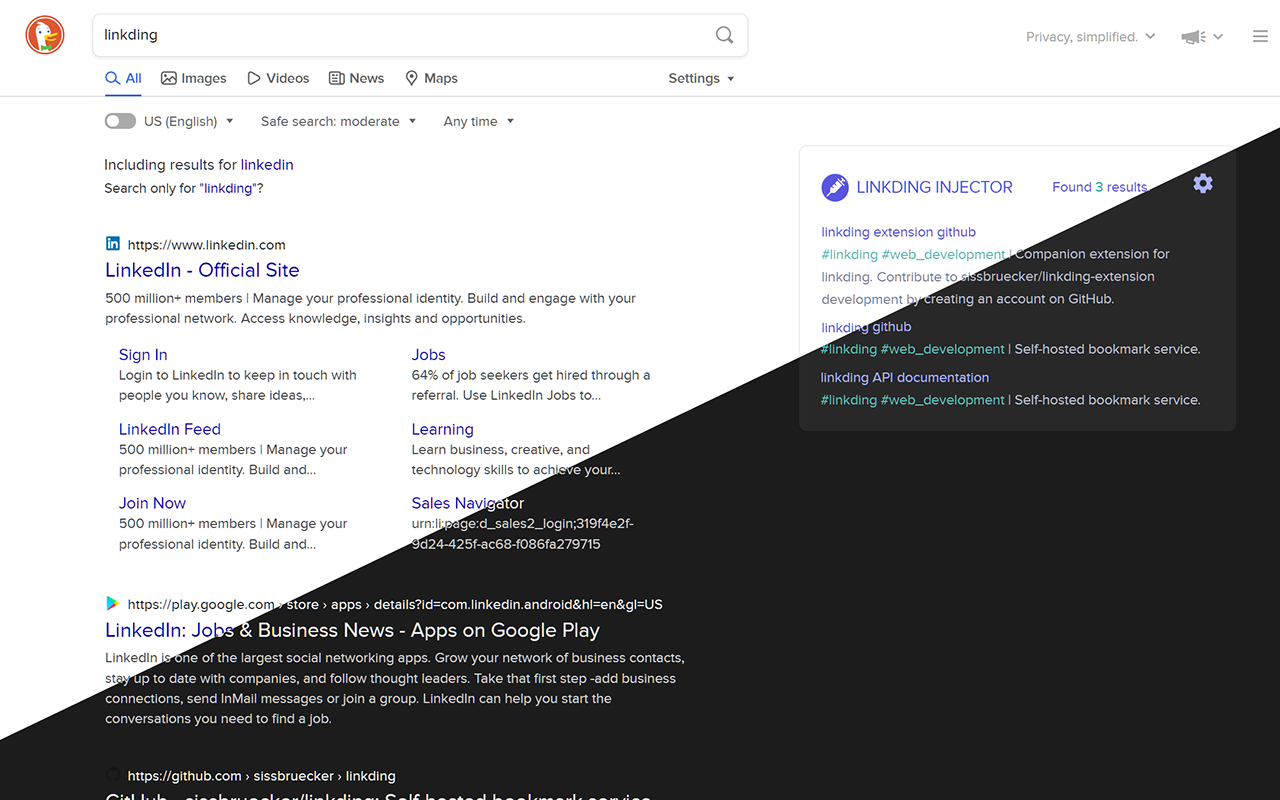Open the Linkding Injector settings gear icon

coord(1202,183)
